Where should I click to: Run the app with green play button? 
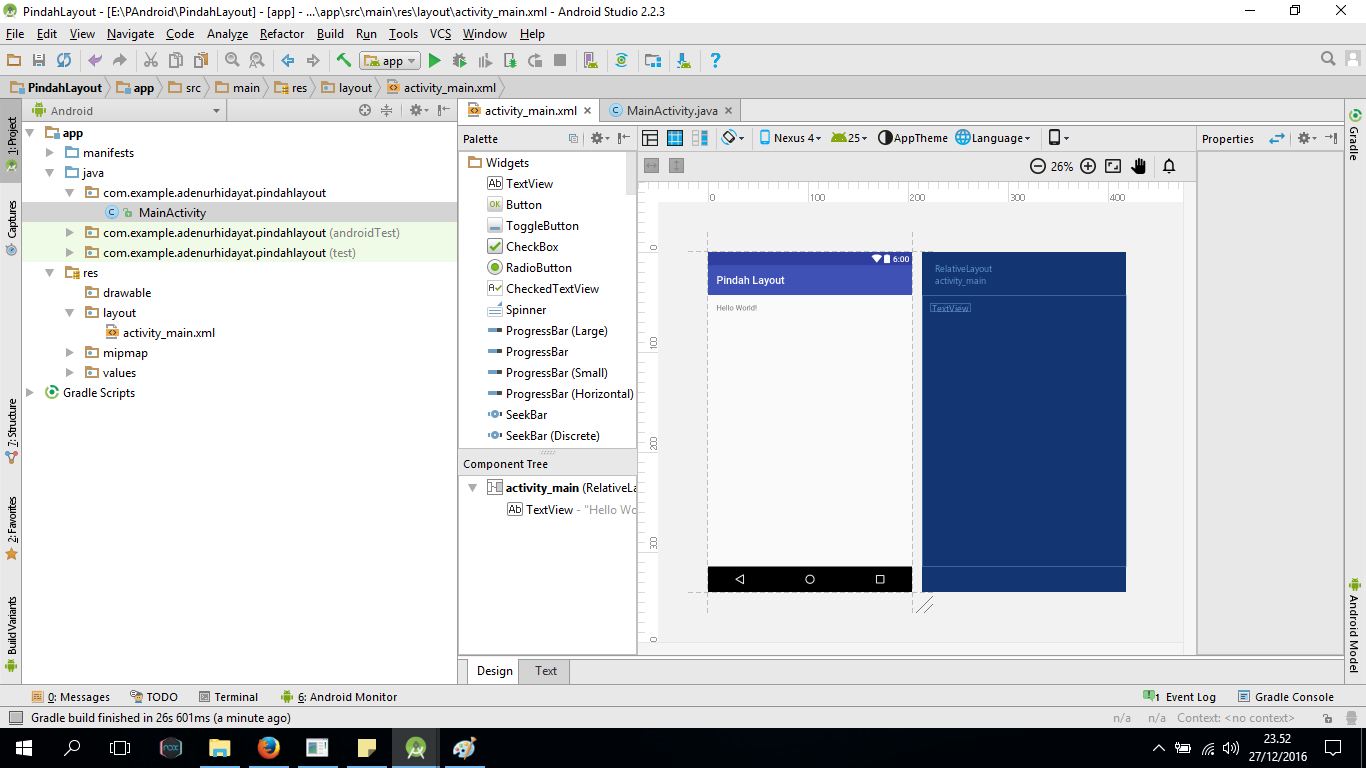[435, 61]
